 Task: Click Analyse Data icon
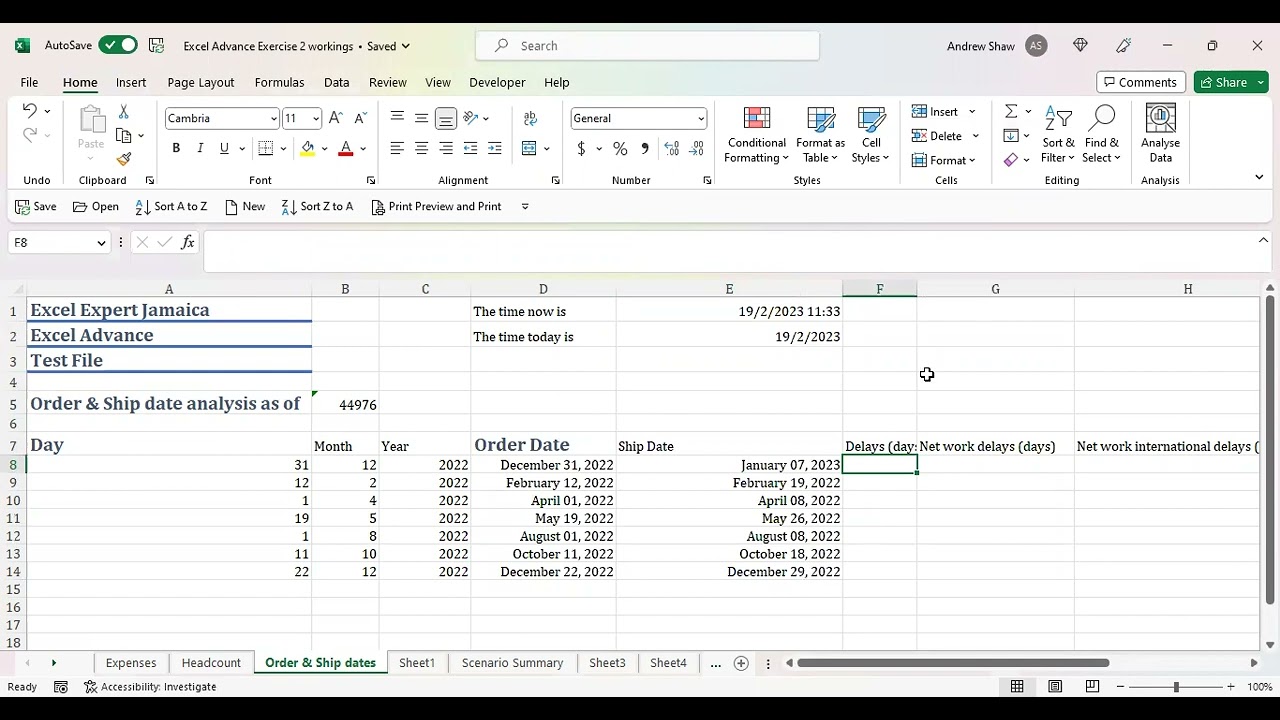pyautogui.click(x=1160, y=135)
